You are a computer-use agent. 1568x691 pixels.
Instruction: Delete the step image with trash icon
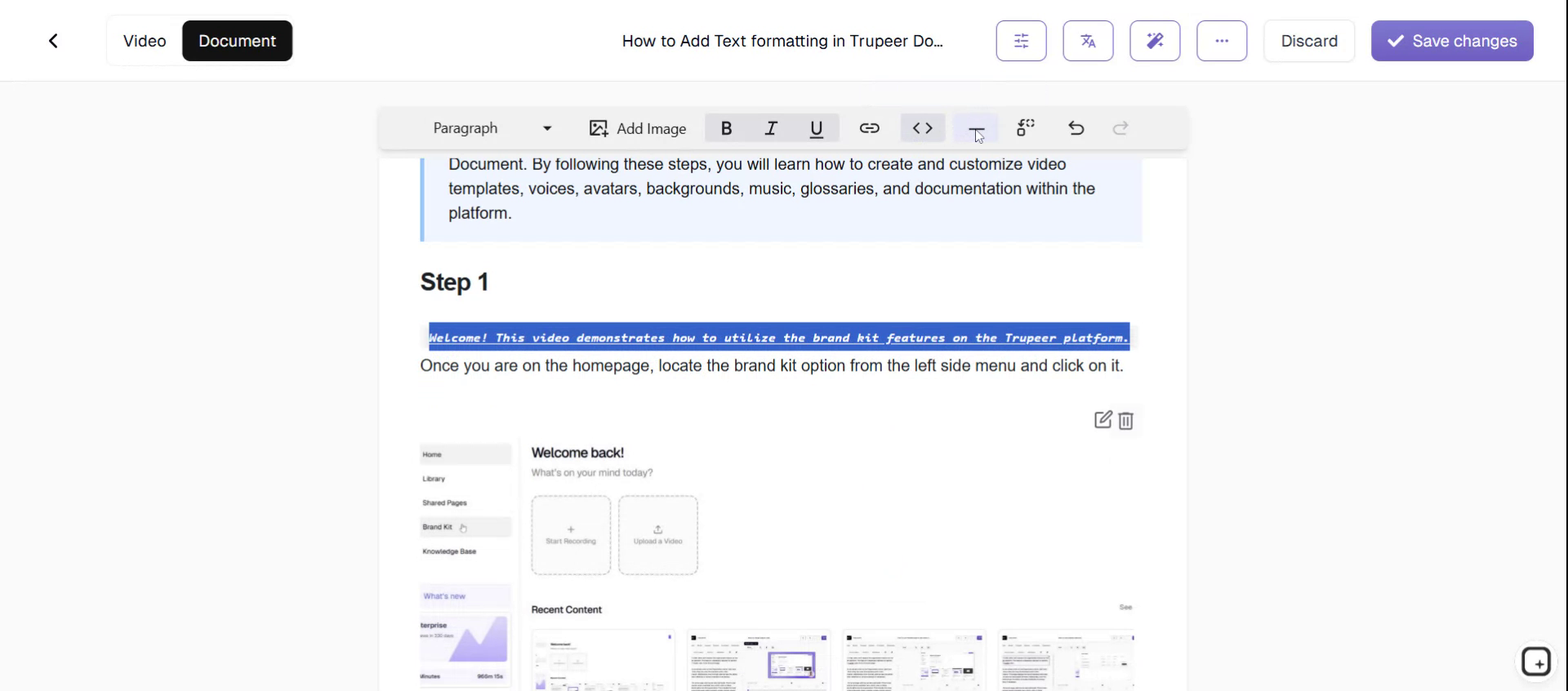click(1126, 421)
